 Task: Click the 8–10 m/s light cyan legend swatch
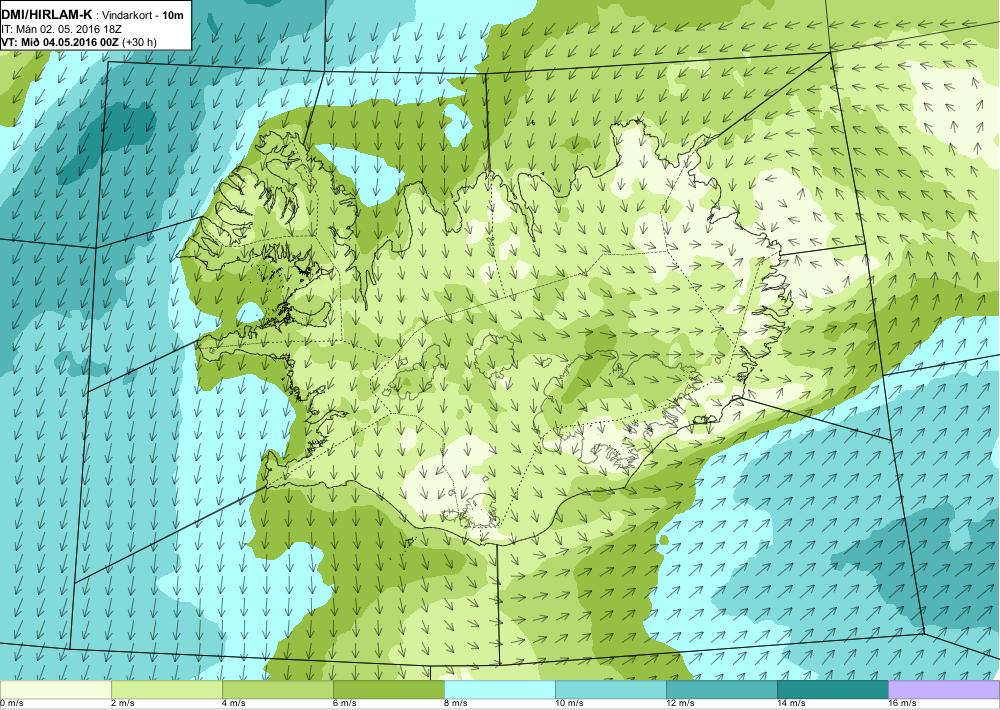[499, 690]
